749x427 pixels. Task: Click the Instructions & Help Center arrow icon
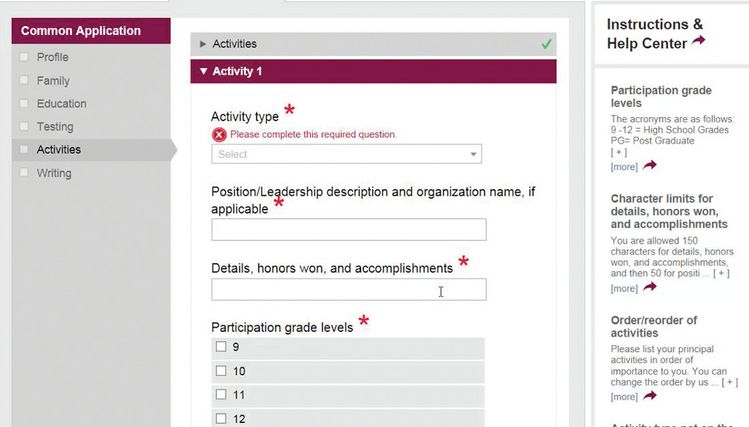[x=698, y=42]
